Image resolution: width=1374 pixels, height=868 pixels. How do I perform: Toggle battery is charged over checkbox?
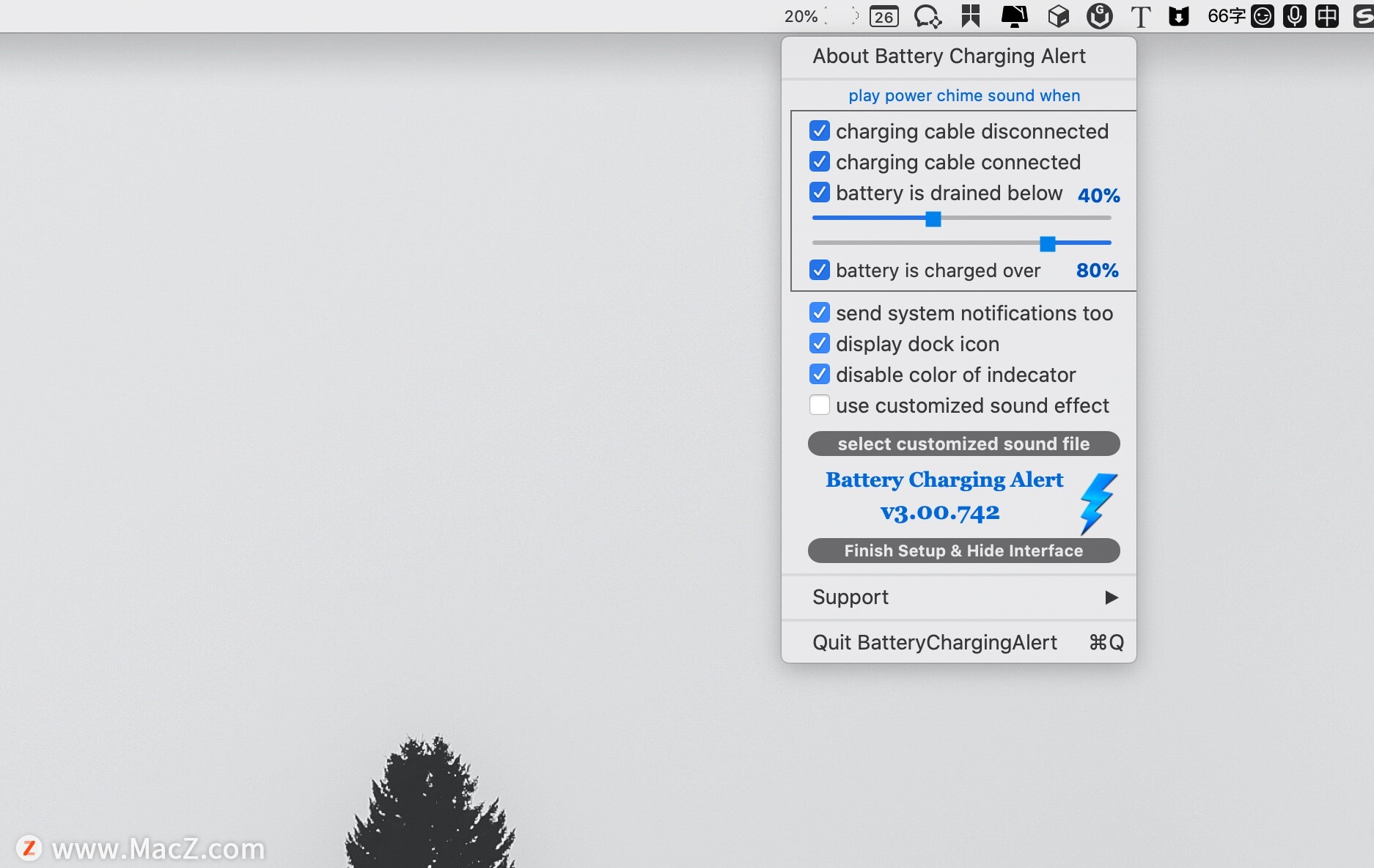point(820,271)
